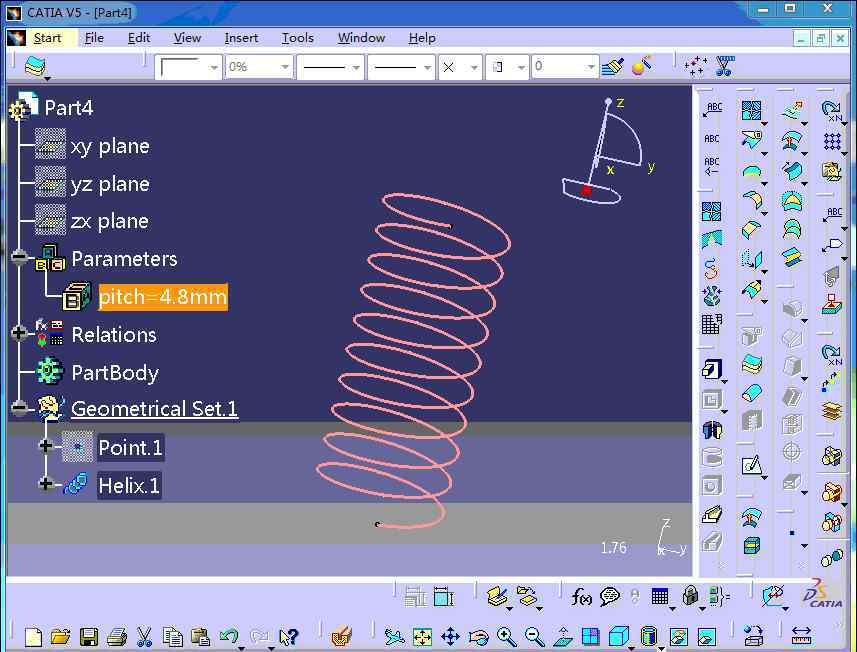Select yz plane in the tree

pos(110,184)
